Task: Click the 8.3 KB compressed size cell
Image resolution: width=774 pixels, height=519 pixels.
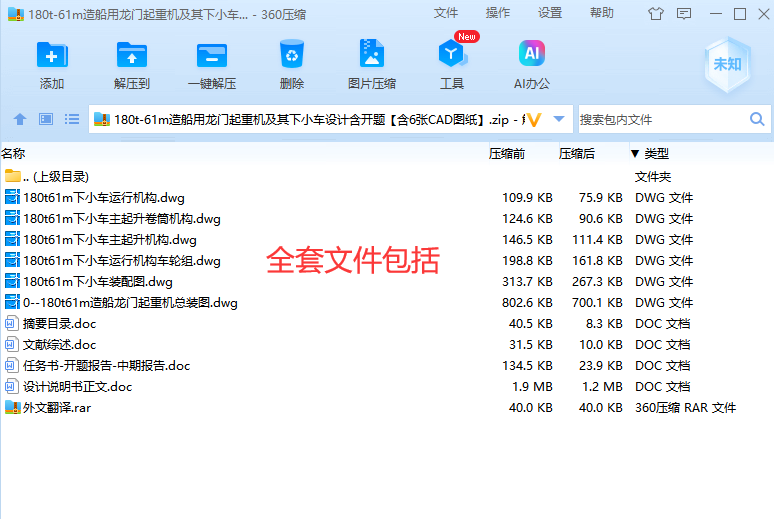Action: [604, 323]
